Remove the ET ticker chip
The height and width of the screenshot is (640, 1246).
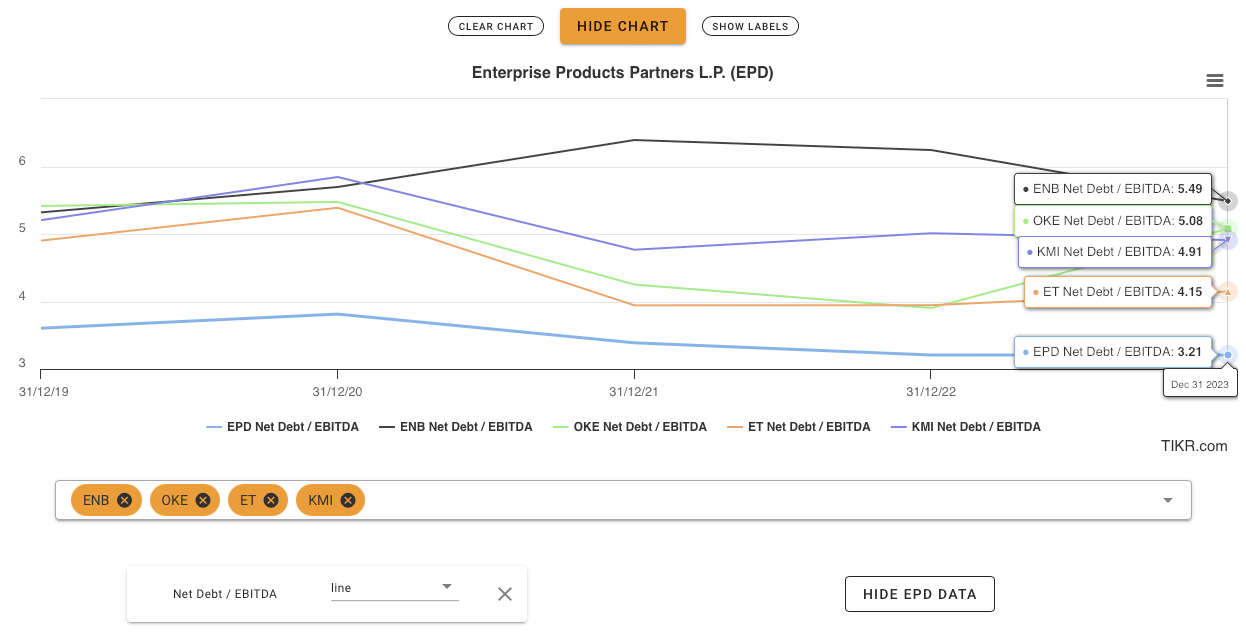pyautogui.click(x=270, y=499)
